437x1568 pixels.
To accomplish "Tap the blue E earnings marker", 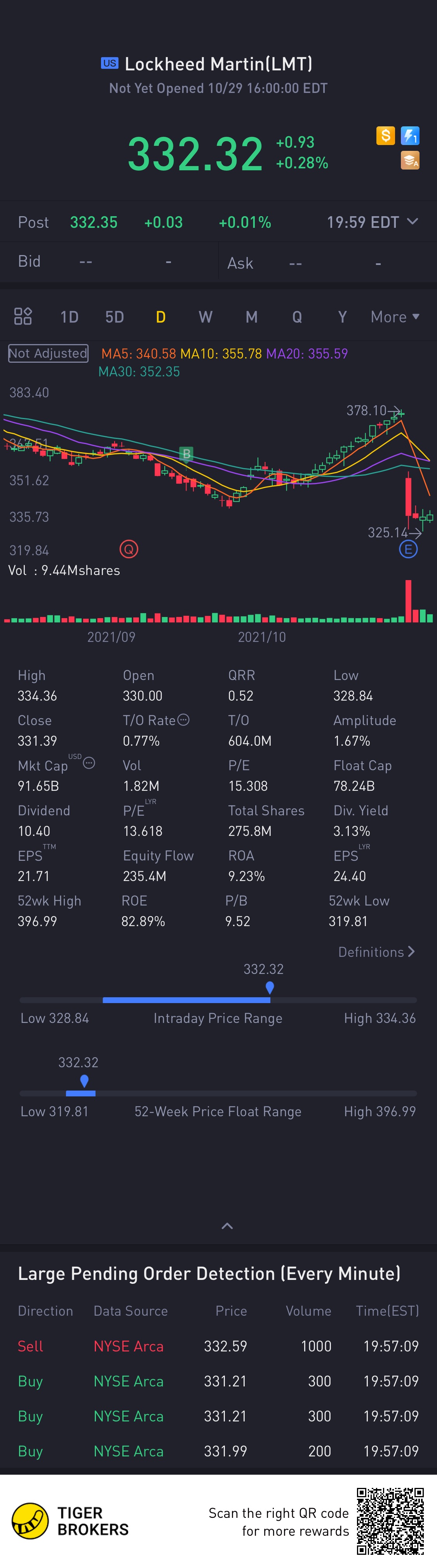I will tap(408, 550).
